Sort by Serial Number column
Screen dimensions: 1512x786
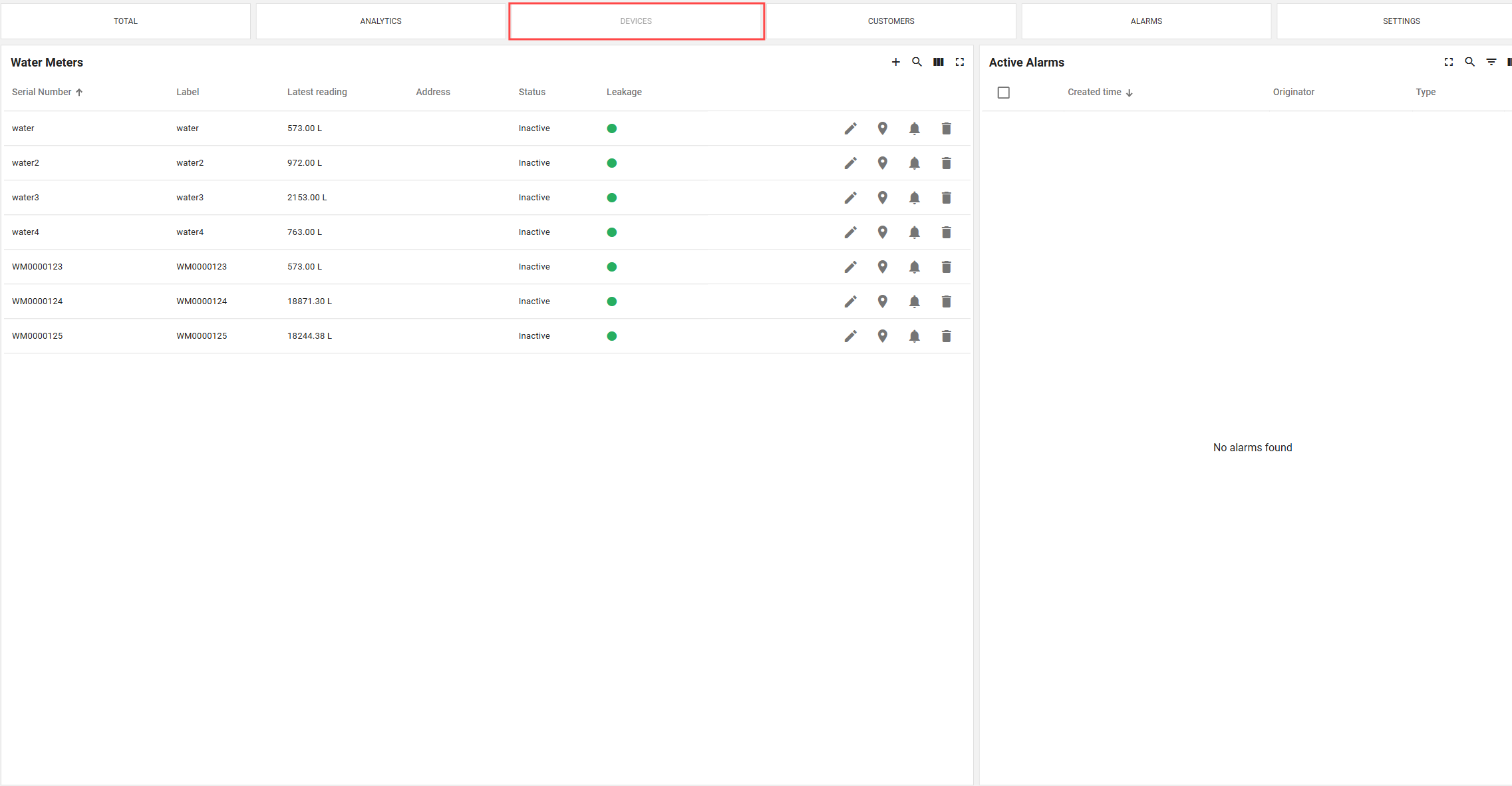42,92
